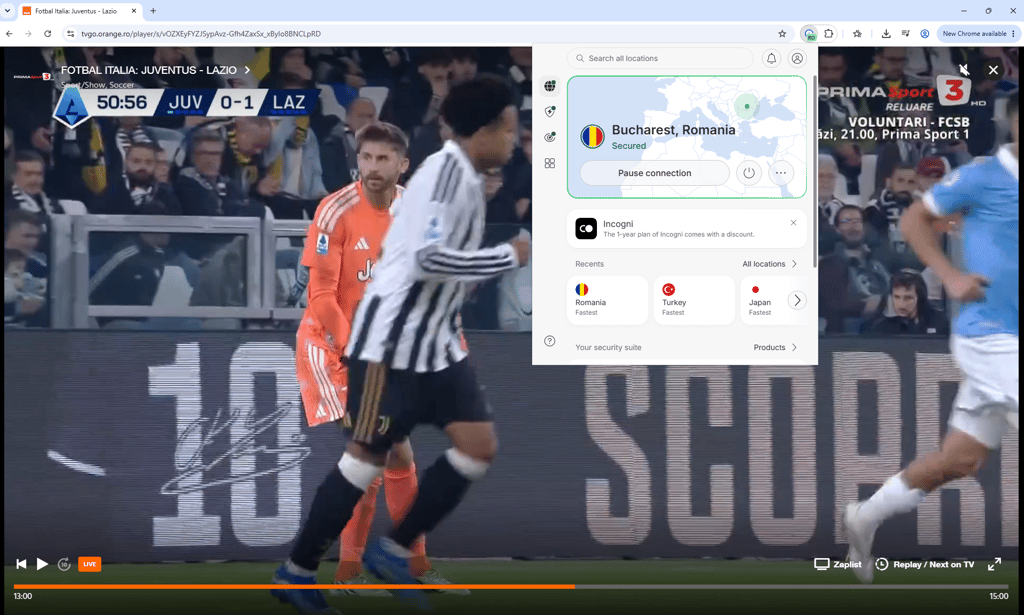The width and height of the screenshot is (1024, 615).
Task: Open the Chrome profile avatar
Action: point(925,34)
